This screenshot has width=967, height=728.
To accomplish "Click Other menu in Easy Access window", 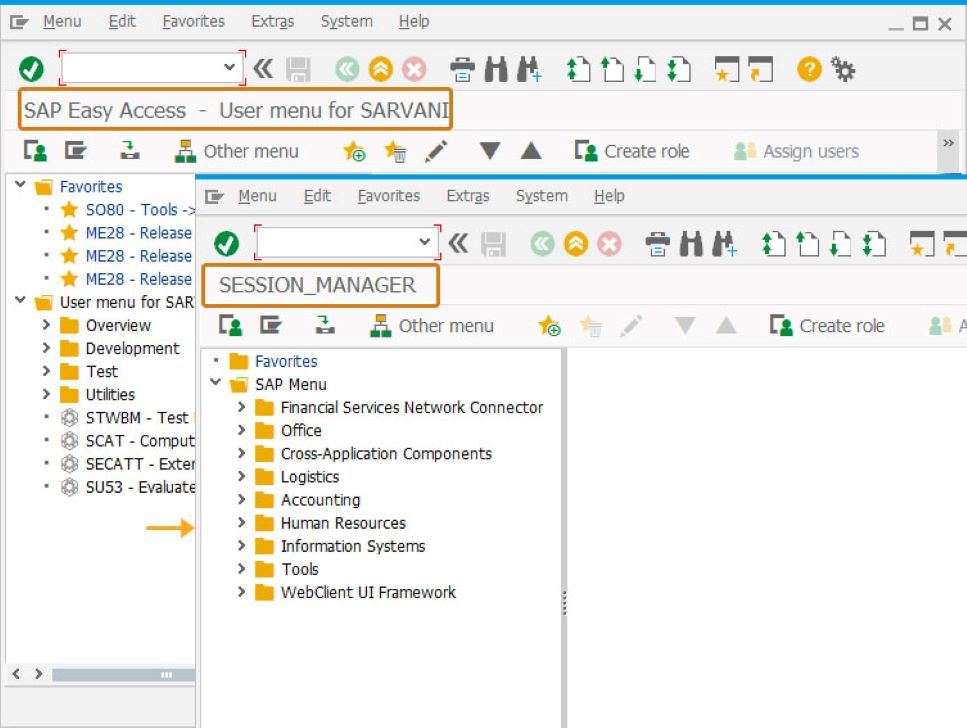I will [237, 151].
